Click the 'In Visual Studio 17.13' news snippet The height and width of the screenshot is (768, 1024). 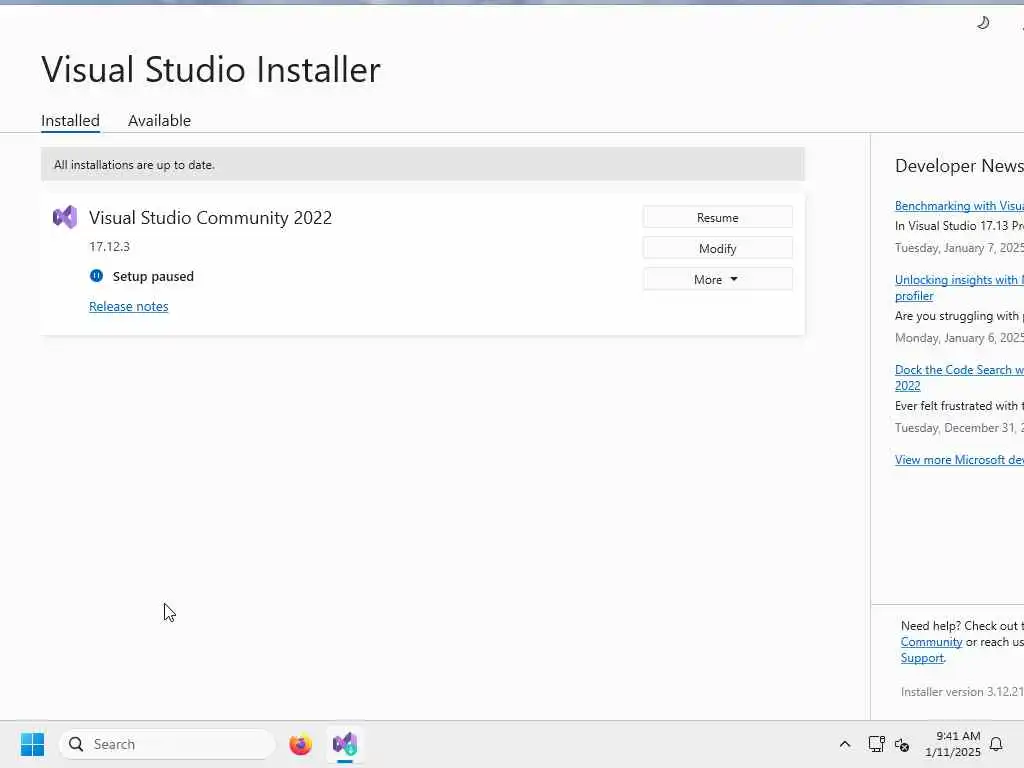click(x=959, y=226)
